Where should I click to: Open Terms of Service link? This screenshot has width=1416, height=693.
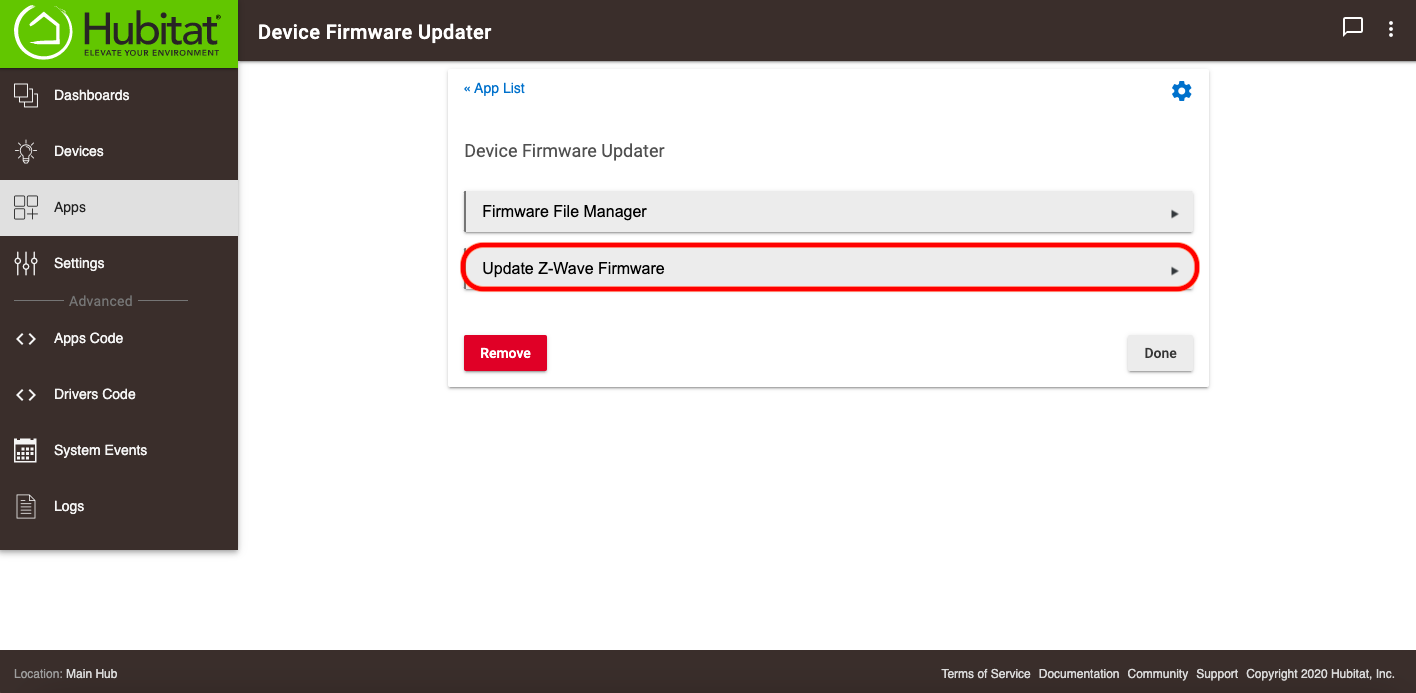985,674
